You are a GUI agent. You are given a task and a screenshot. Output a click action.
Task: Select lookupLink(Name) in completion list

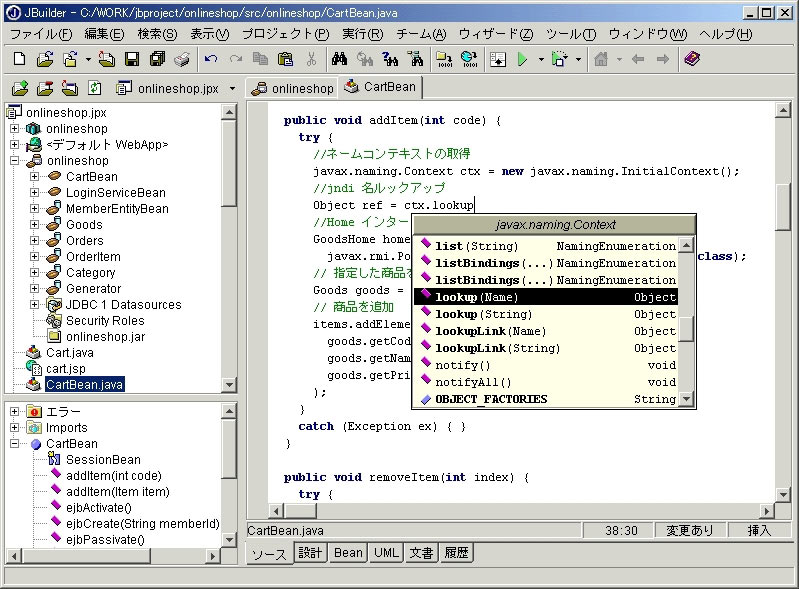coord(490,331)
